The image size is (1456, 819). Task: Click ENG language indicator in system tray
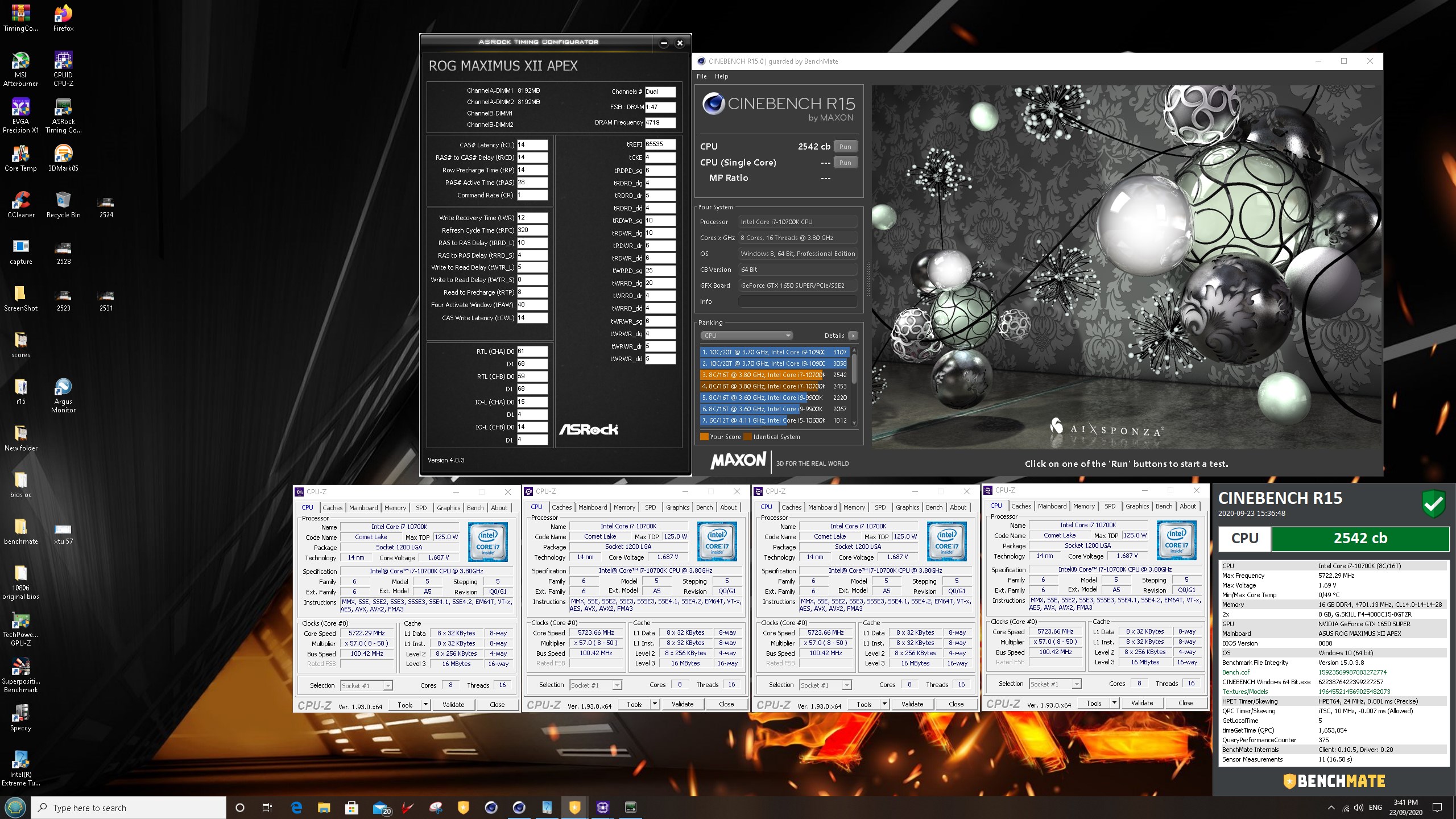(x=1375, y=808)
